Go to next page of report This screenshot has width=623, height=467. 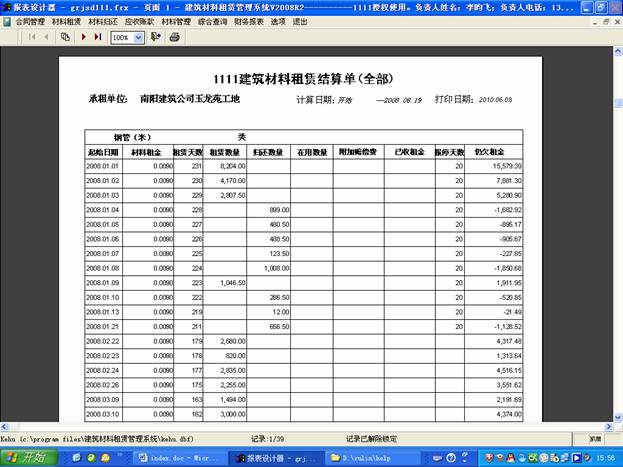click(83, 37)
